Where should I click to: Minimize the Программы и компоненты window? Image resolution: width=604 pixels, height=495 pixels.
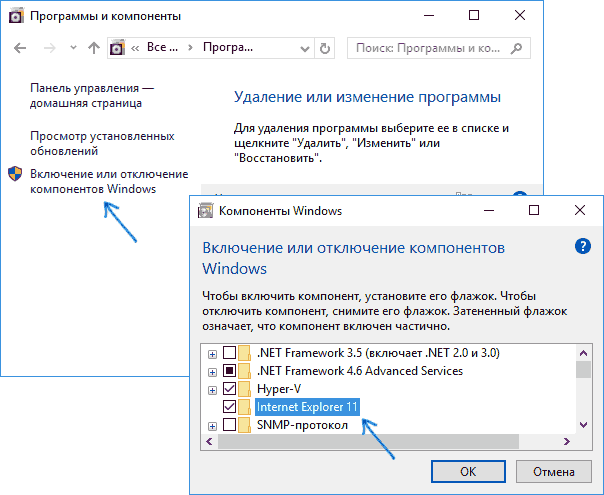429,15
